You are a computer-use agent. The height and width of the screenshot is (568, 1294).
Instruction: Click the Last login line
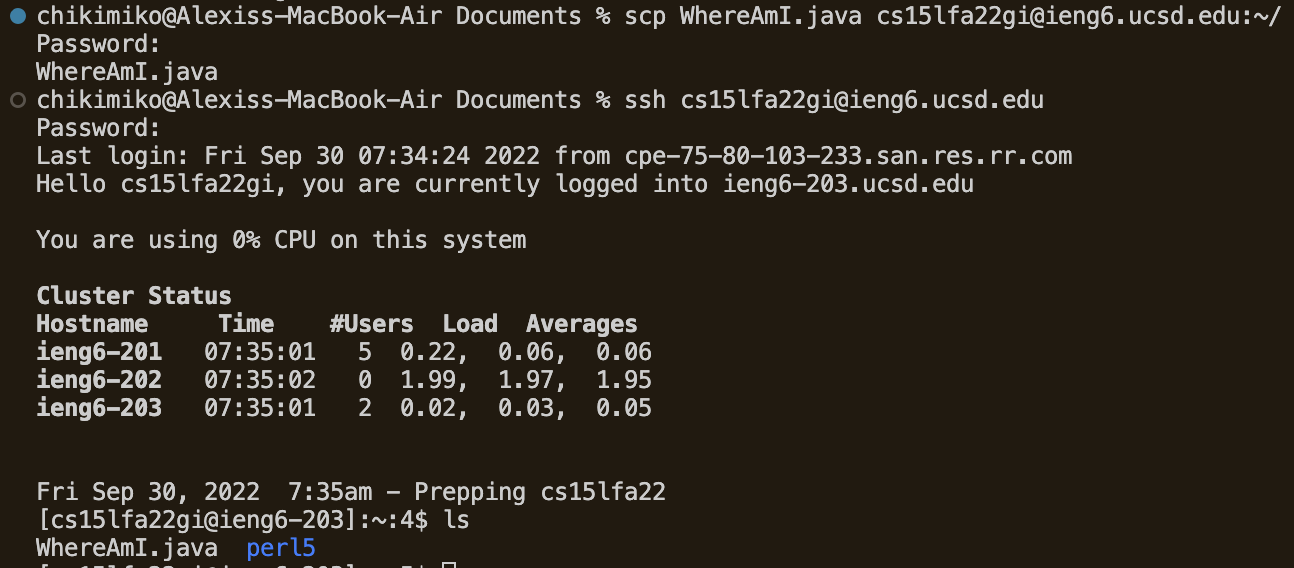[554, 156]
